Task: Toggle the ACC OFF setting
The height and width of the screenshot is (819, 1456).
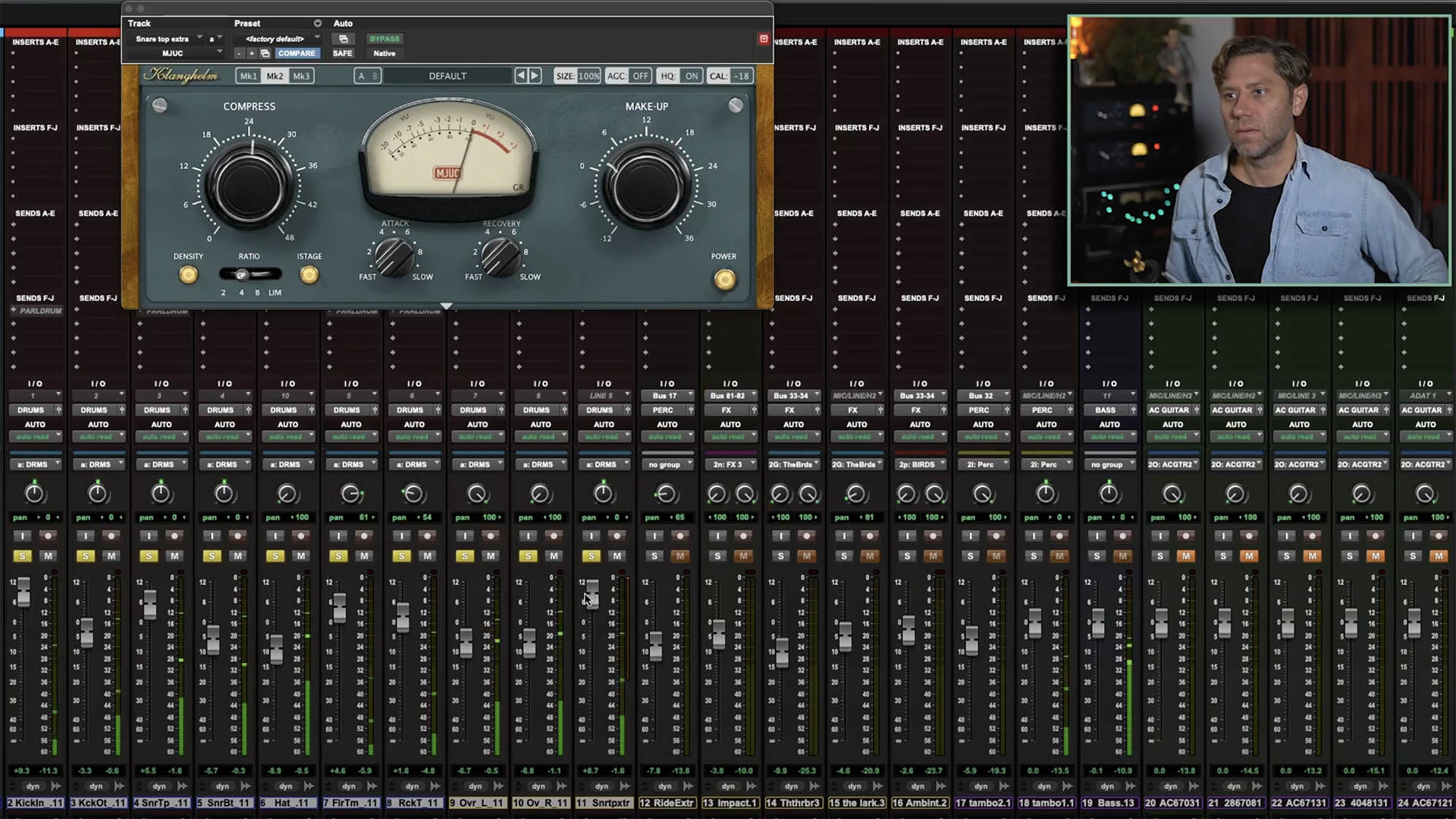Action: [x=628, y=76]
